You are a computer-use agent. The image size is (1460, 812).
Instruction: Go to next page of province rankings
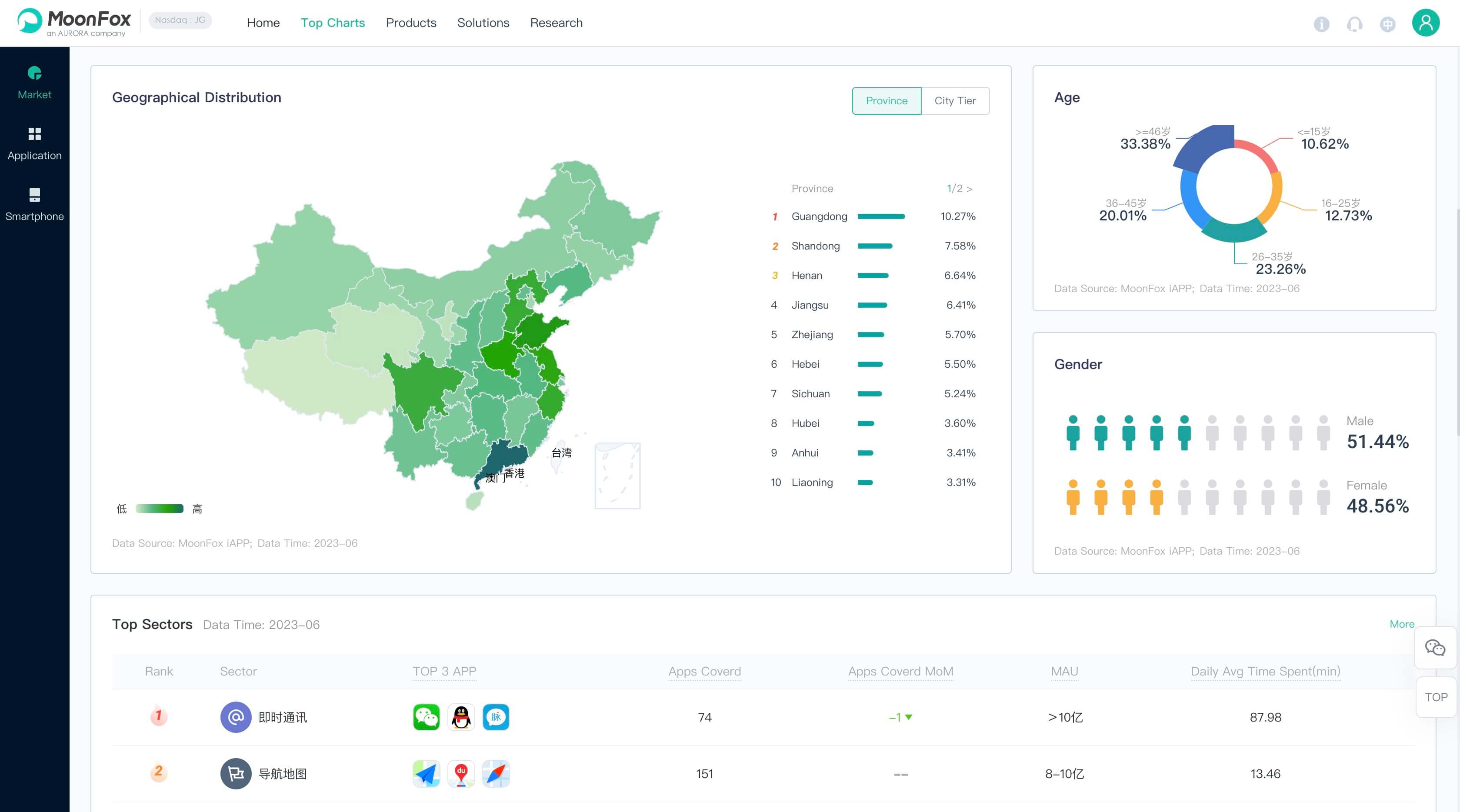970,188
